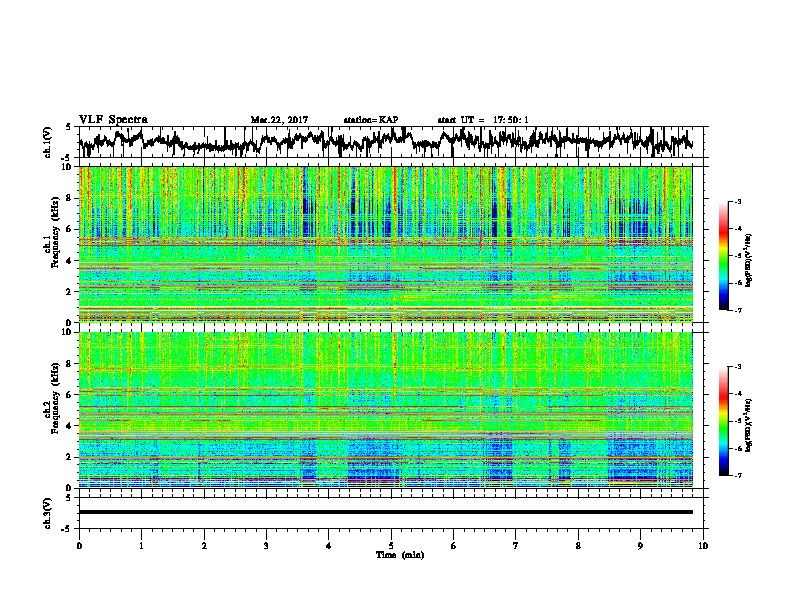The image size is (792, 612).
Task: Click time axis tick label "1"
Action: coord(141,546)
